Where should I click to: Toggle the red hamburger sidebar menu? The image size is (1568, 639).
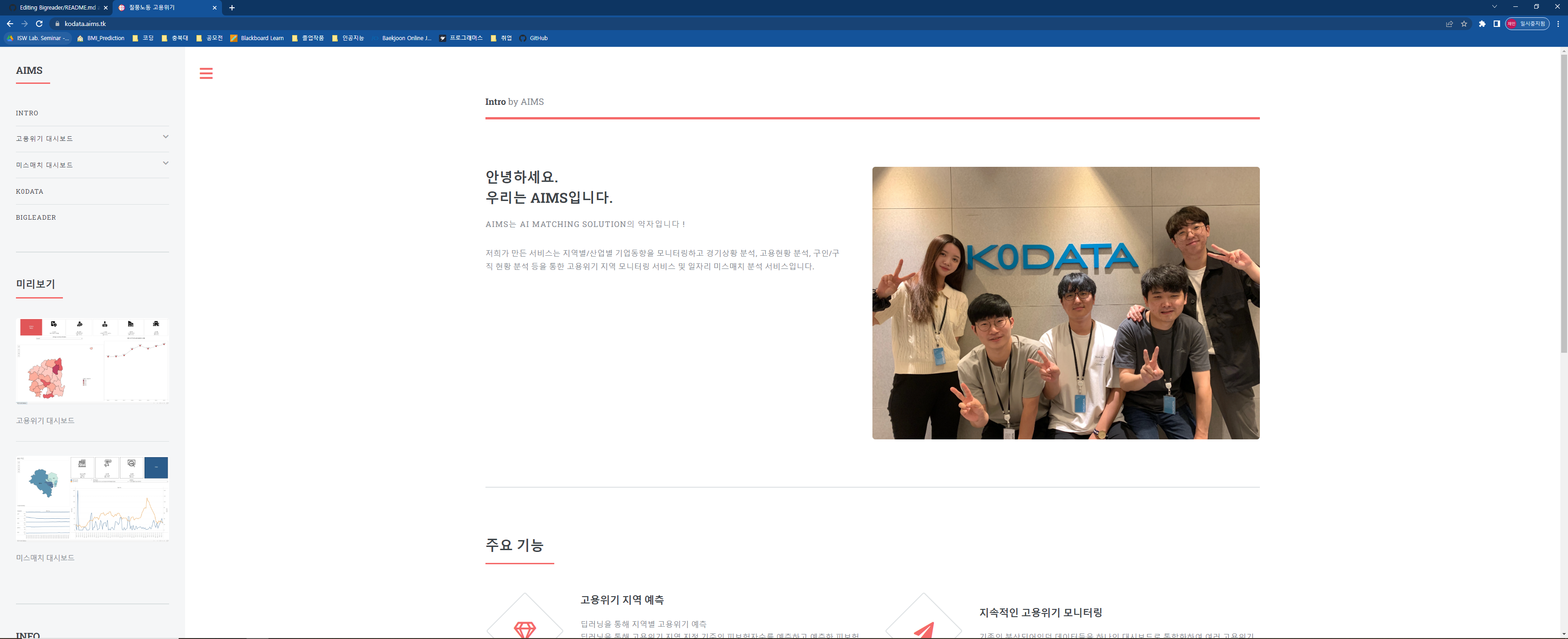click(206, 74)
